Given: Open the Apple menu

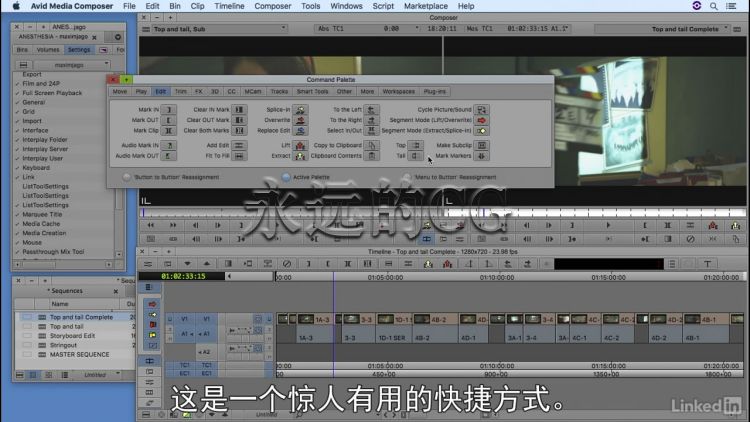Looking at the screenshot, I should [x=16, y=6].
